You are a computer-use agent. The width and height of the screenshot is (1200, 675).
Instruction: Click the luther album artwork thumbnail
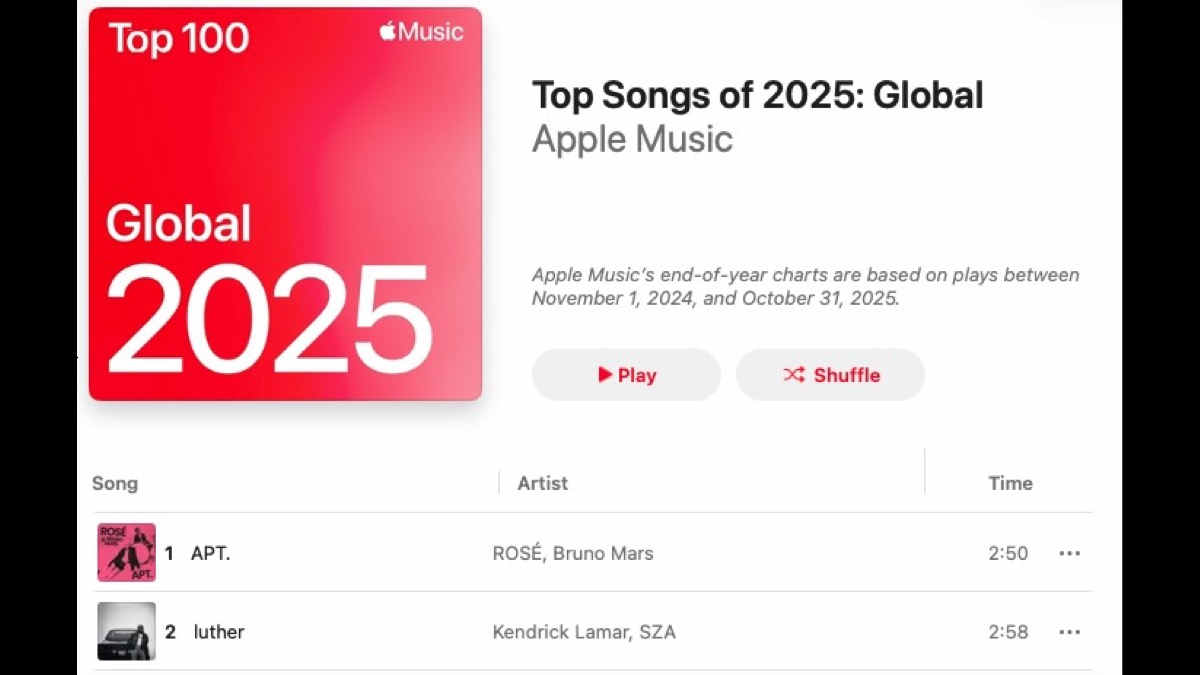(126, 631)
